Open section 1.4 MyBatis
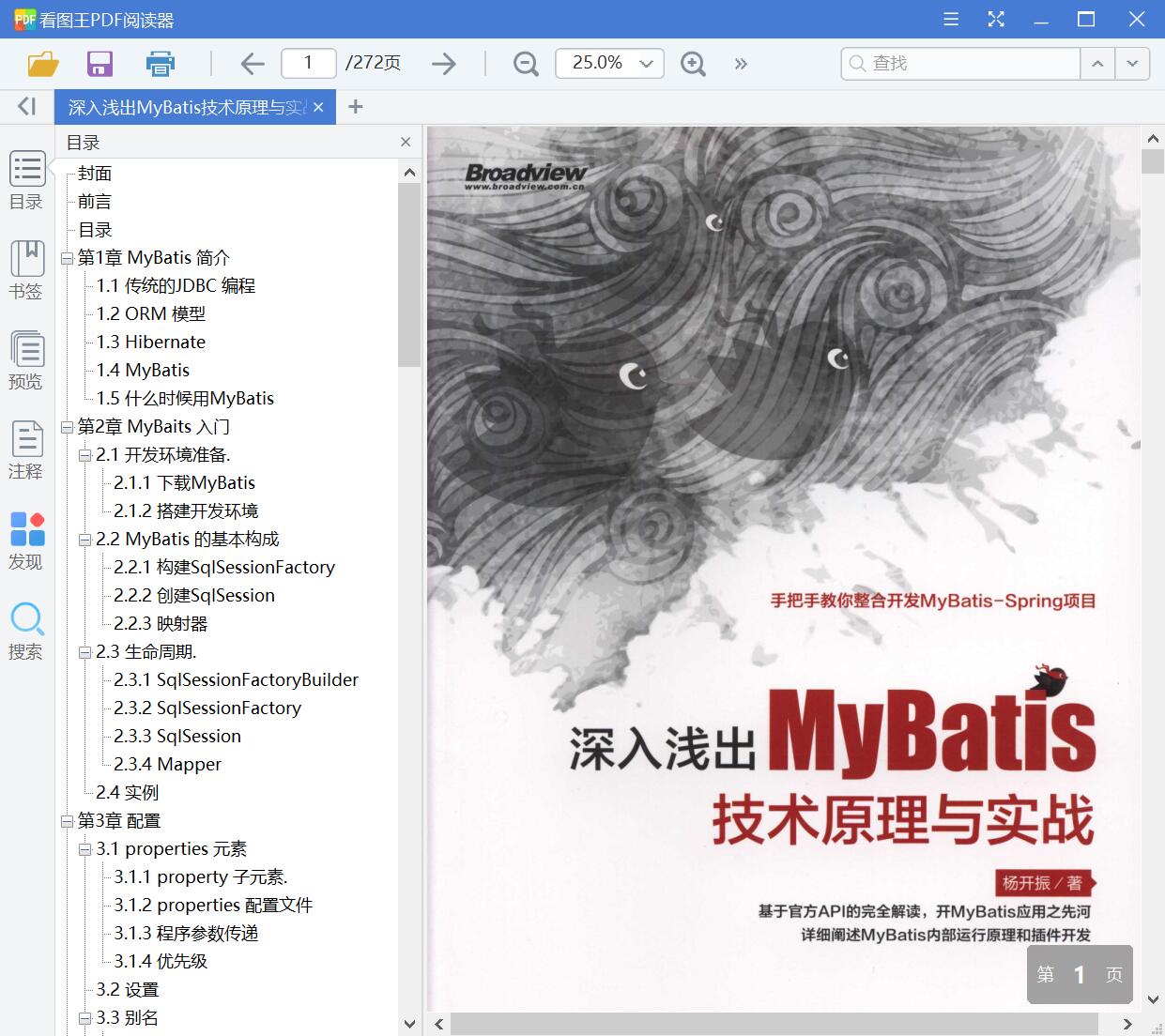 (143, 371)
